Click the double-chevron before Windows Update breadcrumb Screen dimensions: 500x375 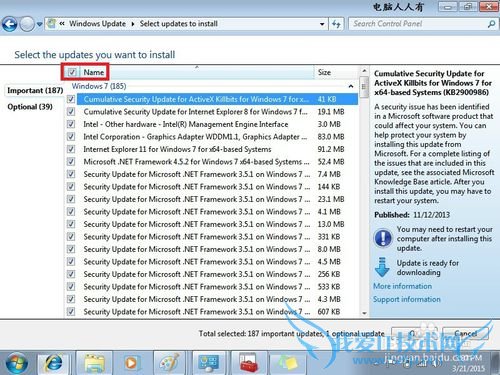[62, 24]
